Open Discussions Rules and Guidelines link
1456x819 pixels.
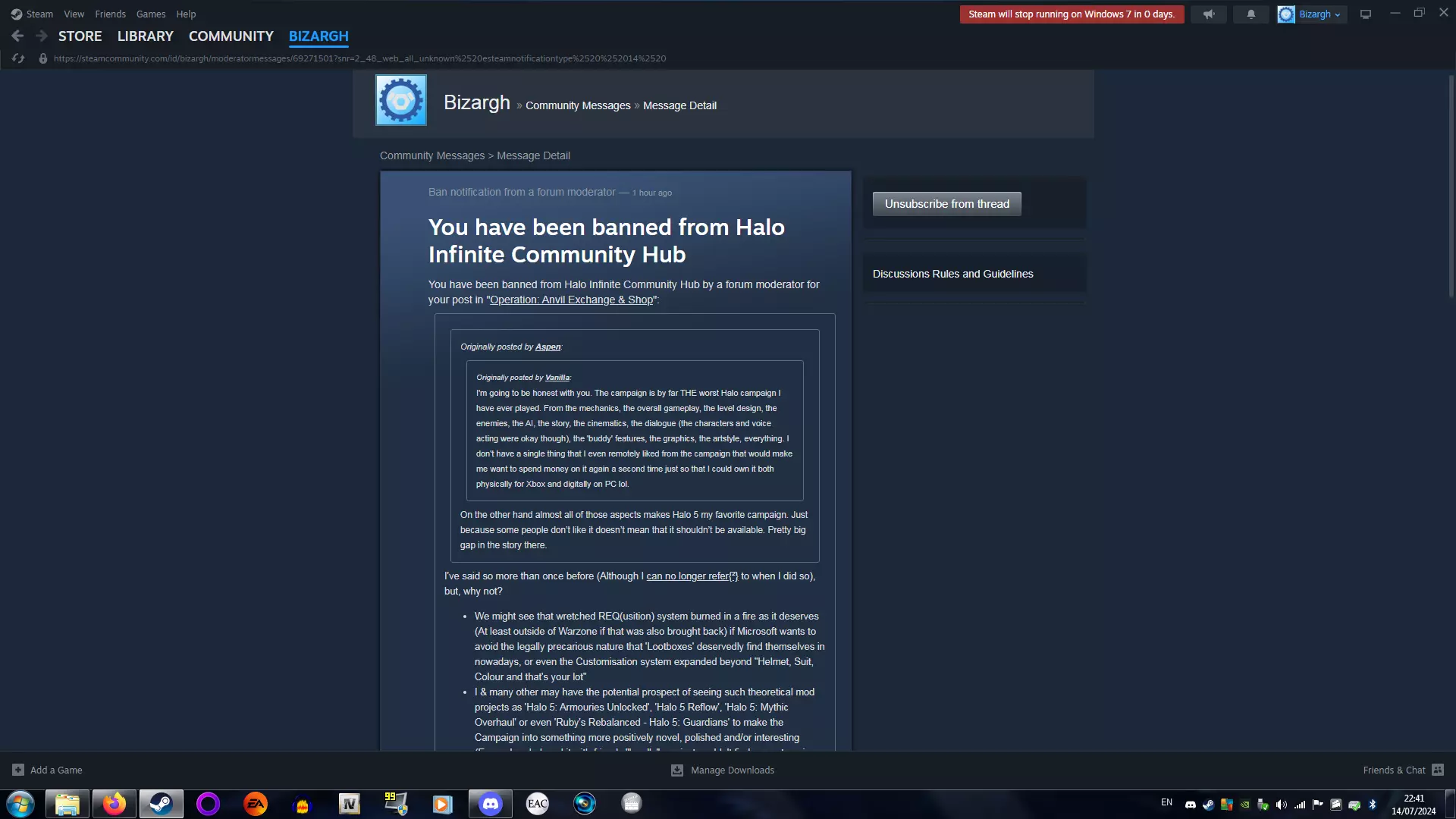pyautogui.click(x=952, y=274)
